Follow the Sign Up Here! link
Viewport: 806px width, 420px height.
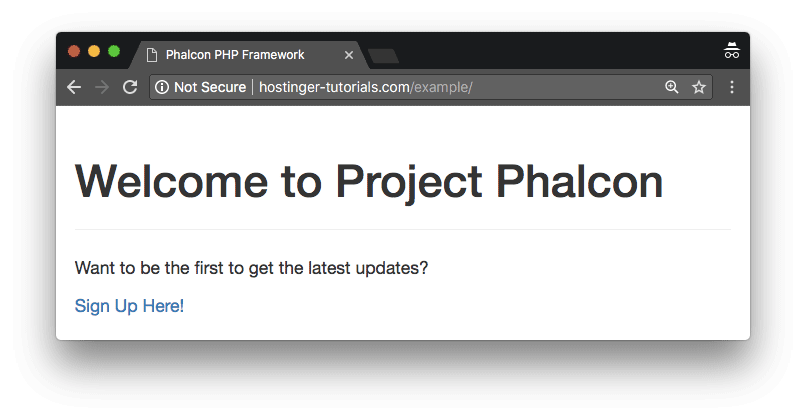129,306
